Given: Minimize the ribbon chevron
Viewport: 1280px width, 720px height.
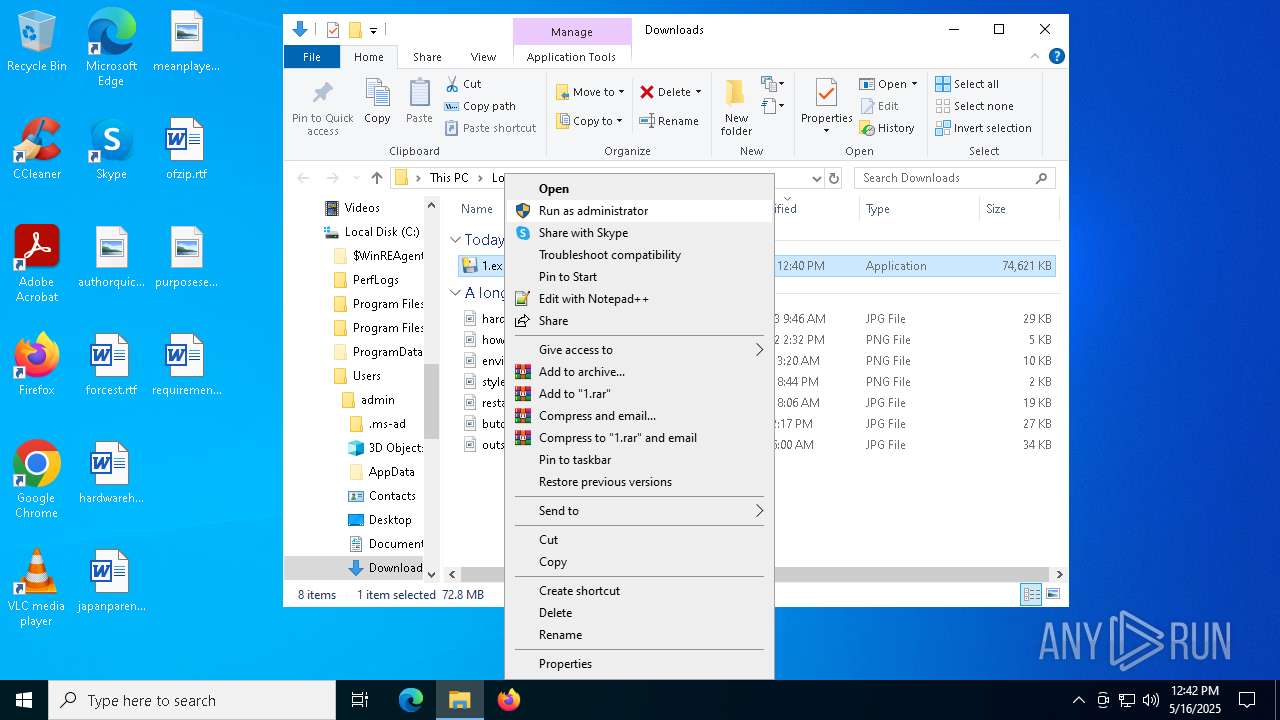Looking at the screenshot, I should 1036,57.
